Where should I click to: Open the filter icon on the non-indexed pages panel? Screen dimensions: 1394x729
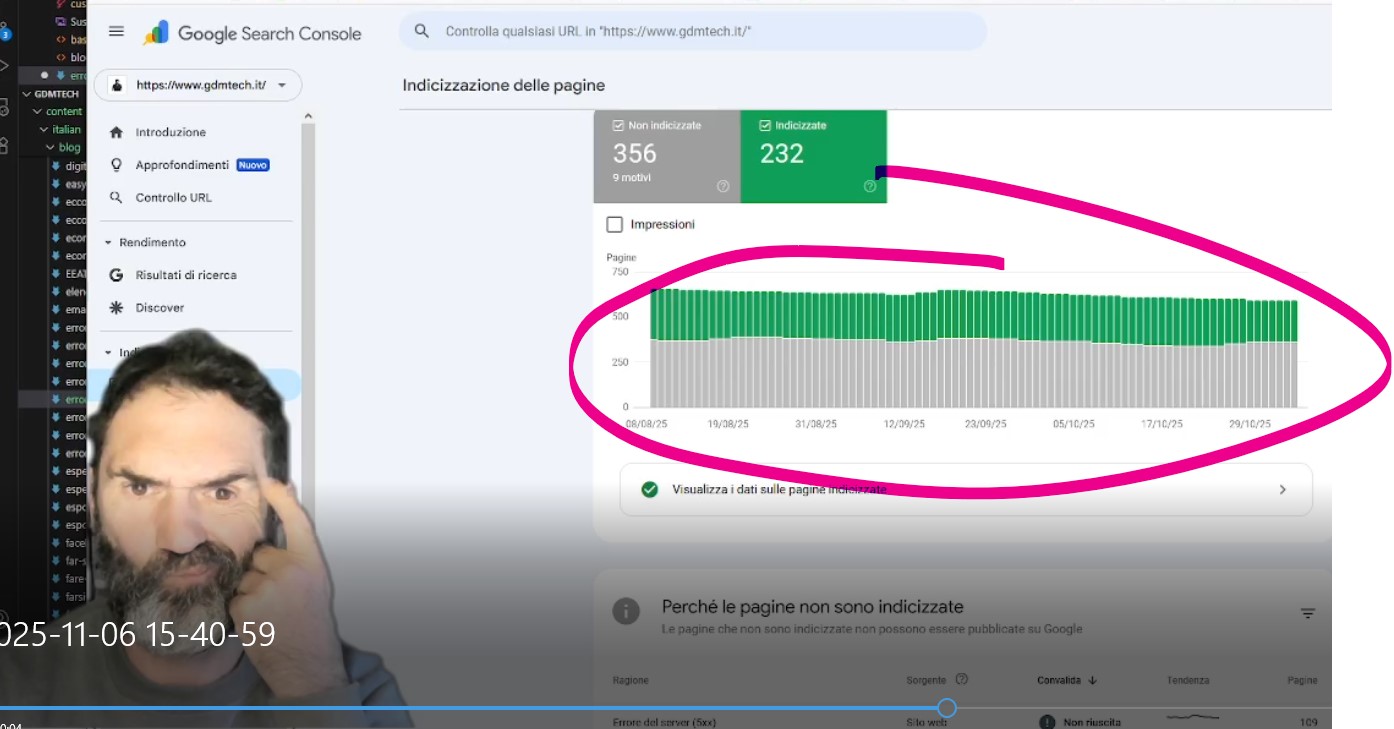1308,613
